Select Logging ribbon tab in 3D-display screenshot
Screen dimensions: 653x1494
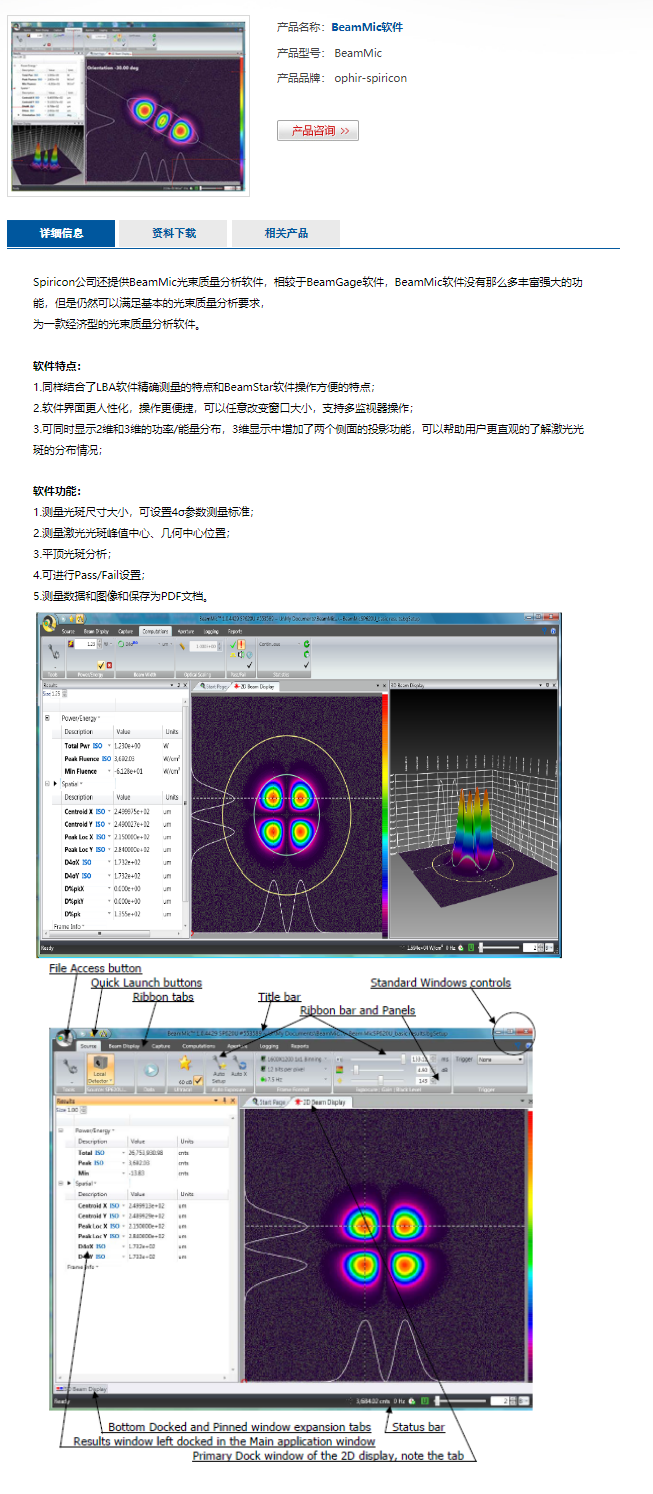point(211,631)
